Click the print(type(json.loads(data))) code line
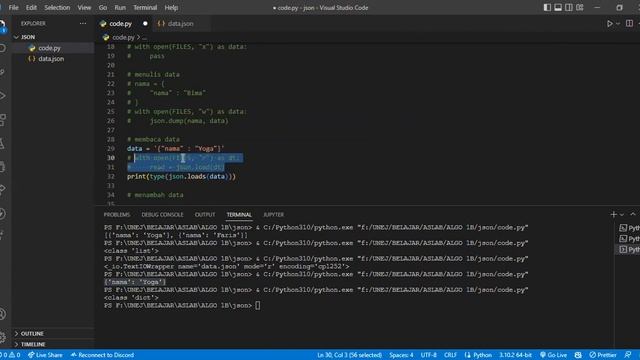 click(181, 177)
